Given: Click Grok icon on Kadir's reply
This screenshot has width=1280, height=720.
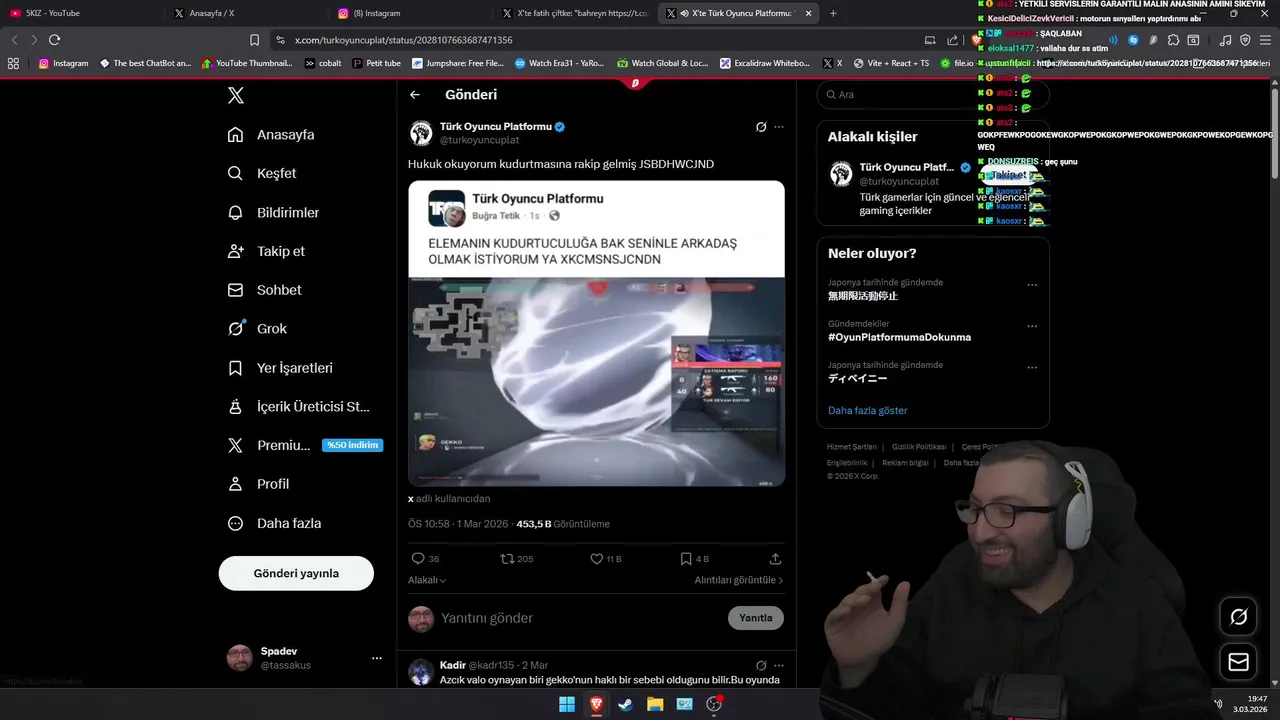Looking at the screenshot, I should [x=761, y=665].
